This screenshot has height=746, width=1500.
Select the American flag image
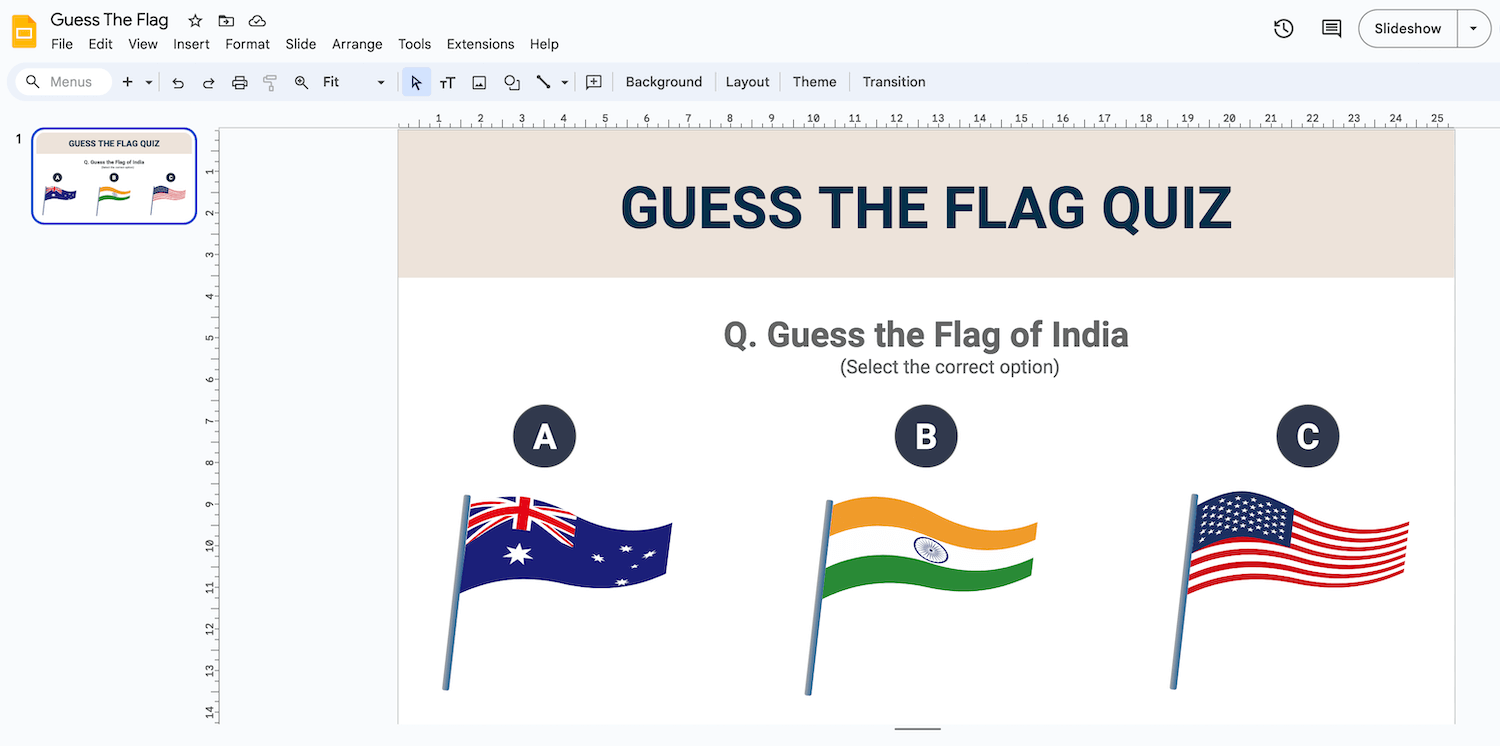pyautogui.click(x=1289, y=590)
